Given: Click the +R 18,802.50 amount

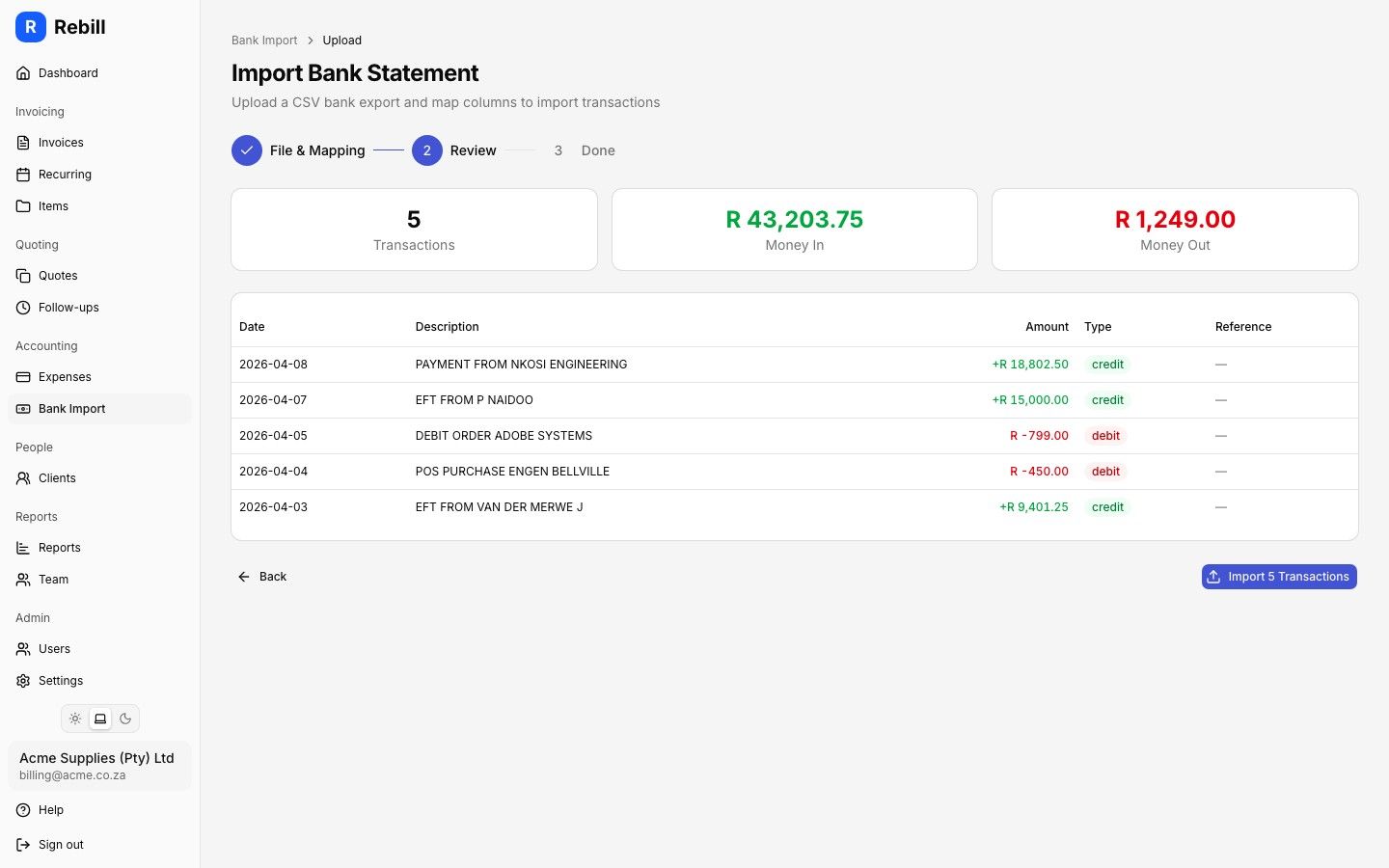Looking at the screenshot, I should click(1030, 365).
